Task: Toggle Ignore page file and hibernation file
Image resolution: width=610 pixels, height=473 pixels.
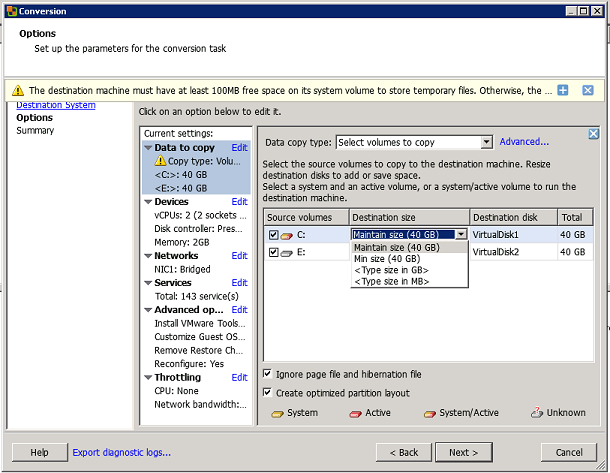Action: pyautogui.click(x=267, y=374)
